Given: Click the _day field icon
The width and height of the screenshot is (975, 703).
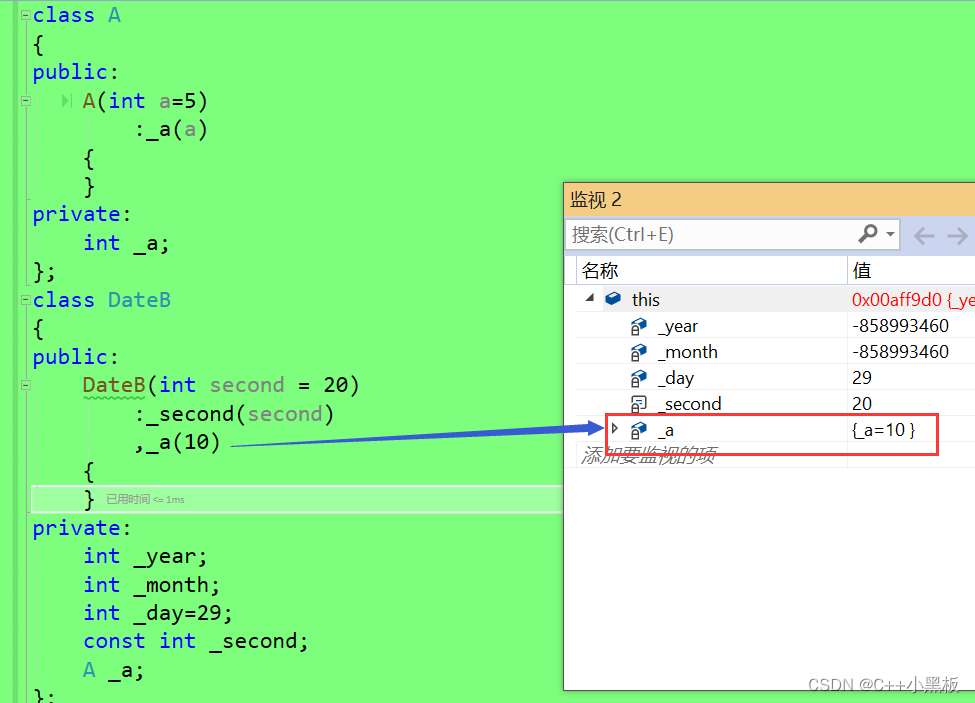Looking at the screenshot, I should click(639, 379).
